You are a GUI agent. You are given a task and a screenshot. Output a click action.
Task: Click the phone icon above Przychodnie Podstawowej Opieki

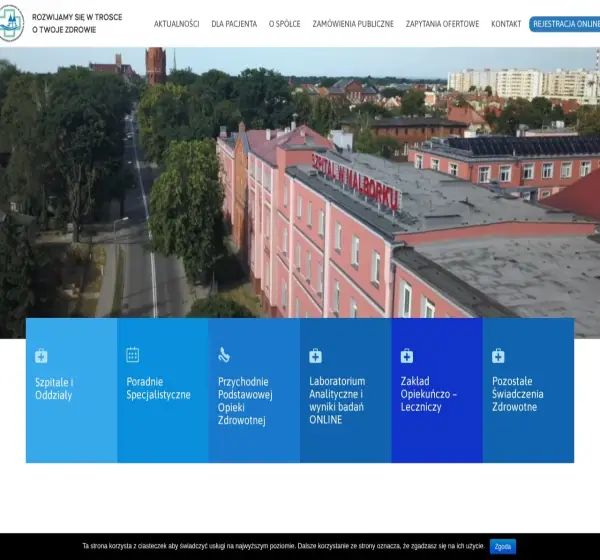[224, 354]
